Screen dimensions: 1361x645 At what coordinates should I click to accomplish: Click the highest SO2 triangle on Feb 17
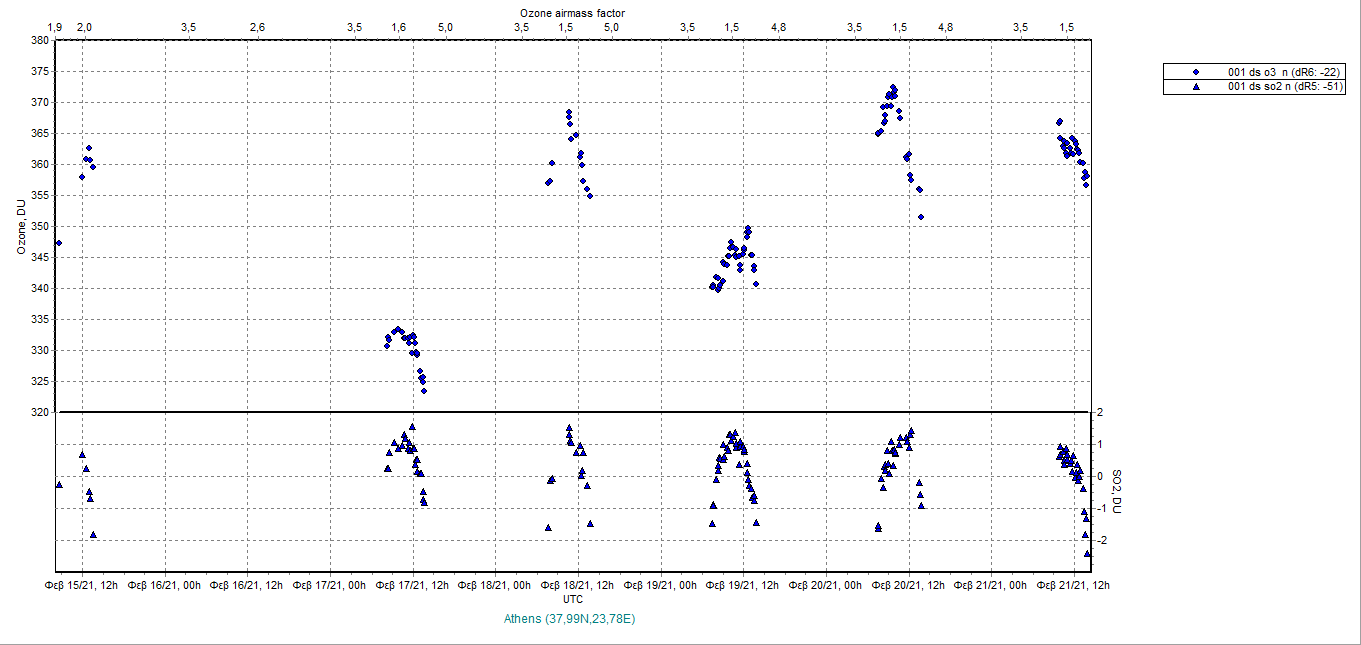click(x=412, y=426)
